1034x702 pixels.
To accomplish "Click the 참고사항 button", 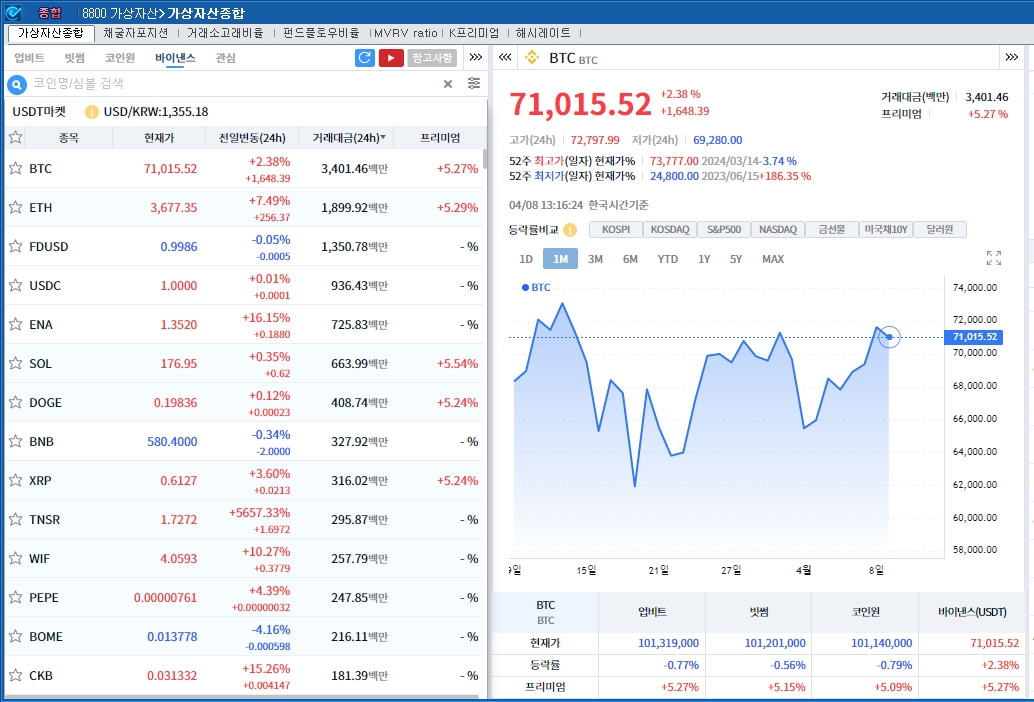I will [x=432, y=58].
